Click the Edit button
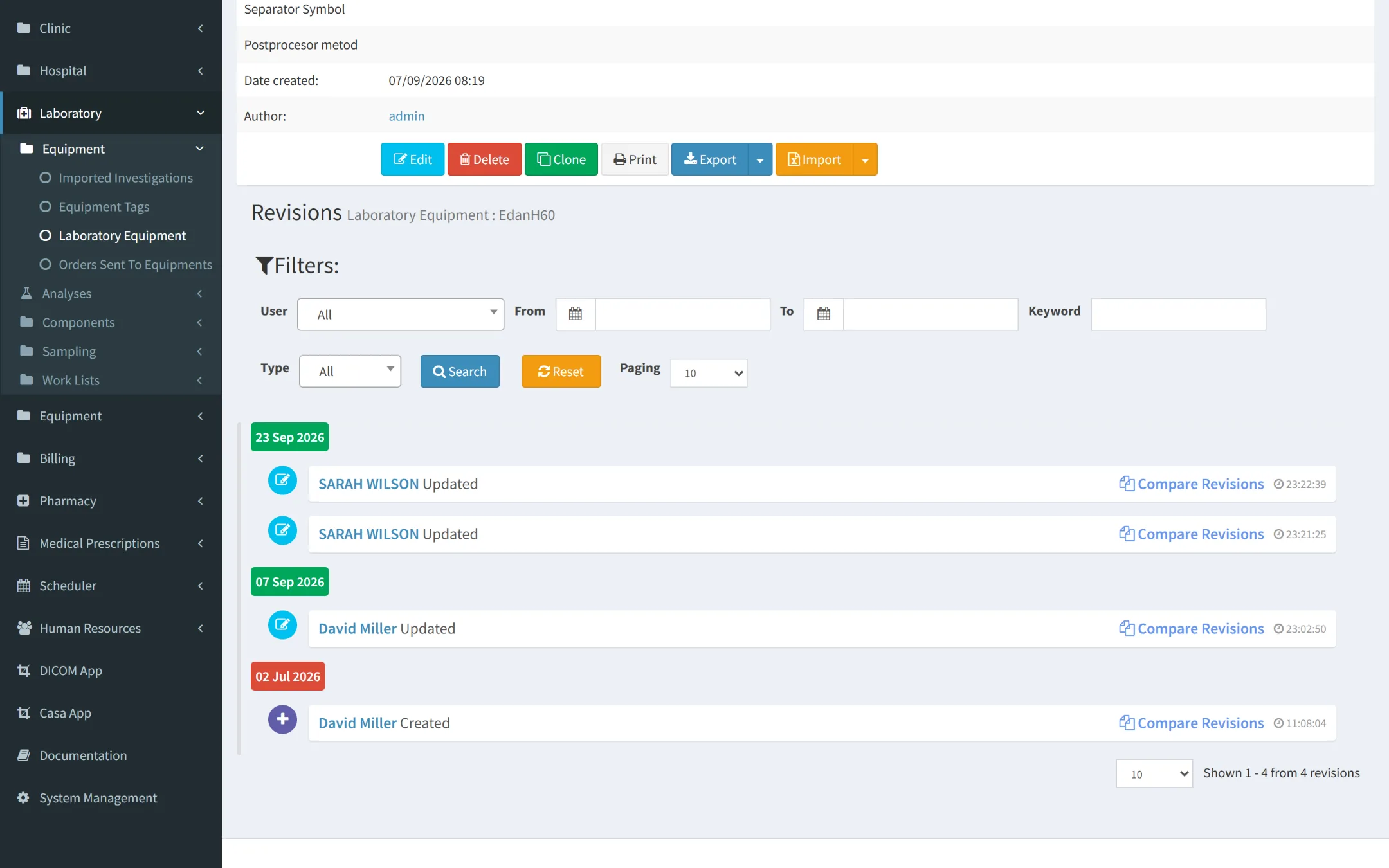This screenshot has height=868, width=1389. tap(412, 159)
